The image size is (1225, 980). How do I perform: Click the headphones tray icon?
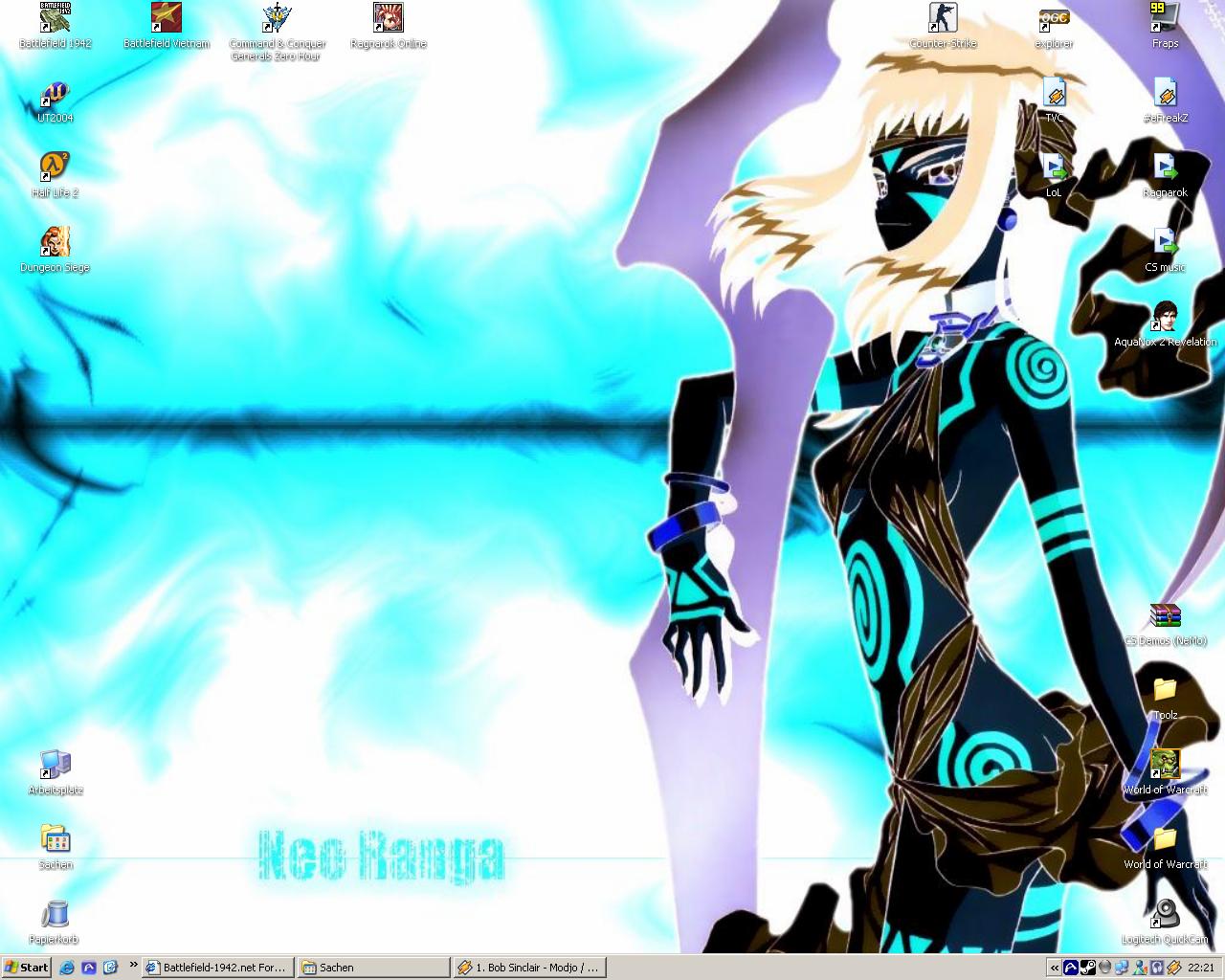tap(1156, 968)
